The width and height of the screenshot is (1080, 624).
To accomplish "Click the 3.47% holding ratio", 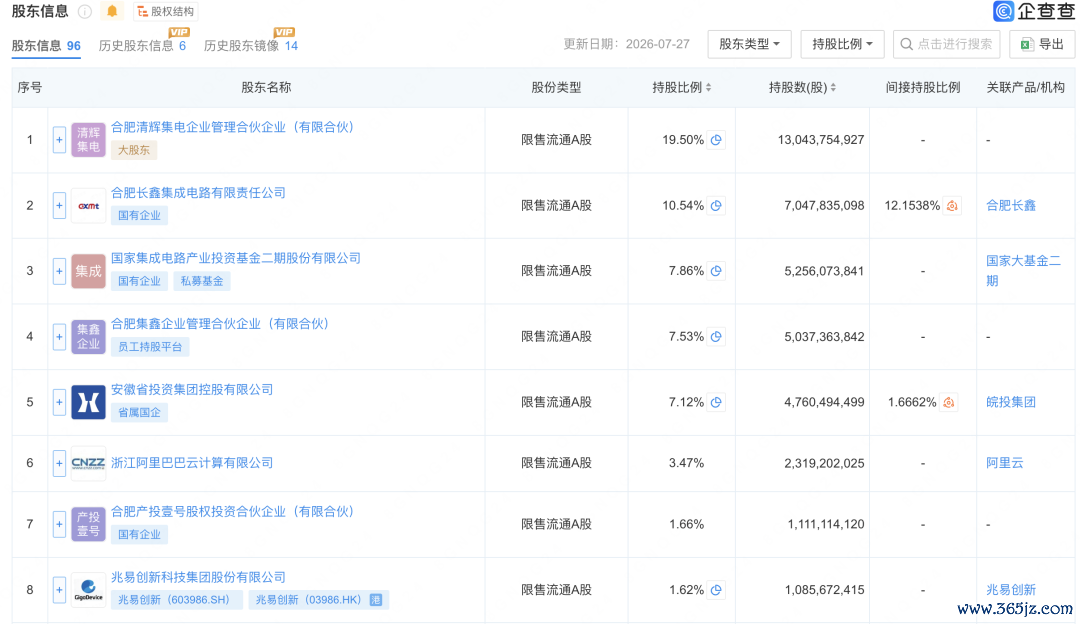I will tap(686, 463).
